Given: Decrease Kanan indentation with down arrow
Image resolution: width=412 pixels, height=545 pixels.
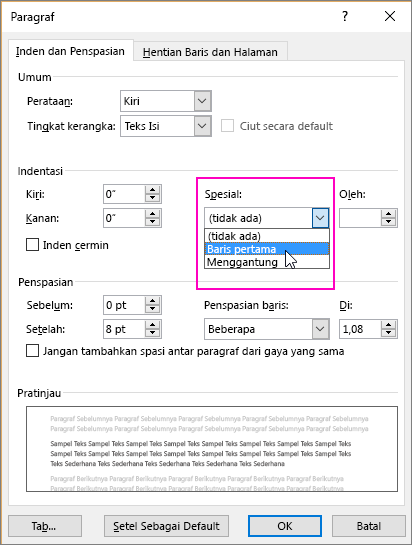Looking at the screenshot, I should pyautogui.click(x=152, y=222).
